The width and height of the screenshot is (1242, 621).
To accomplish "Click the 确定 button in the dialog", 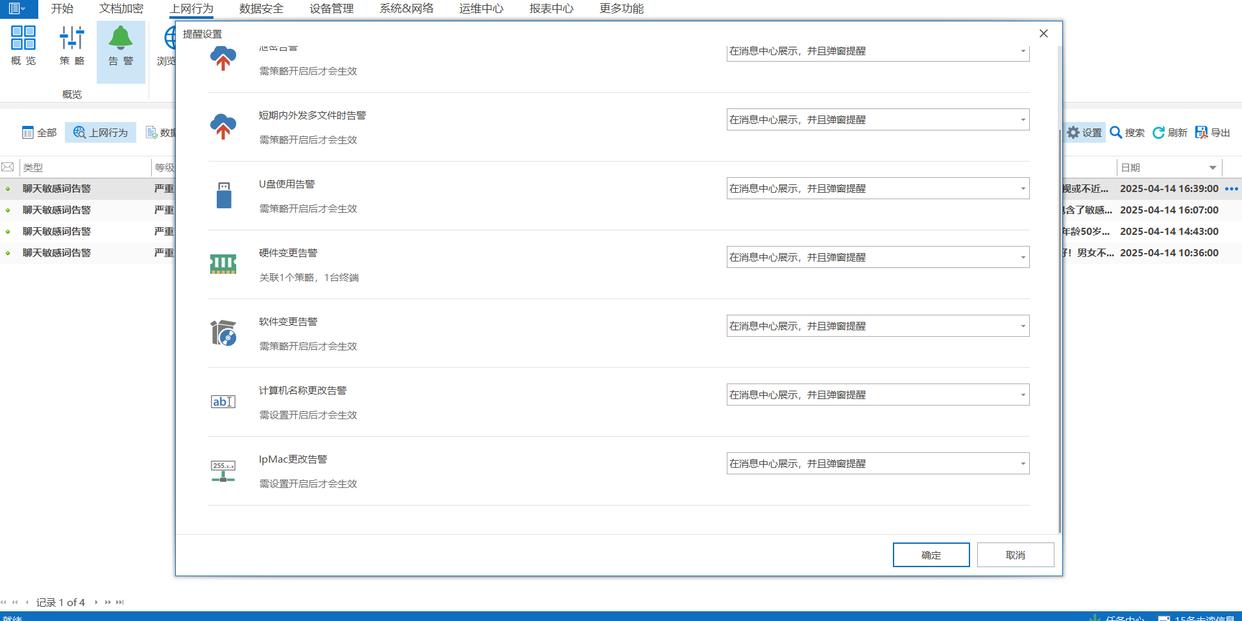I will [x=931, y=555].
